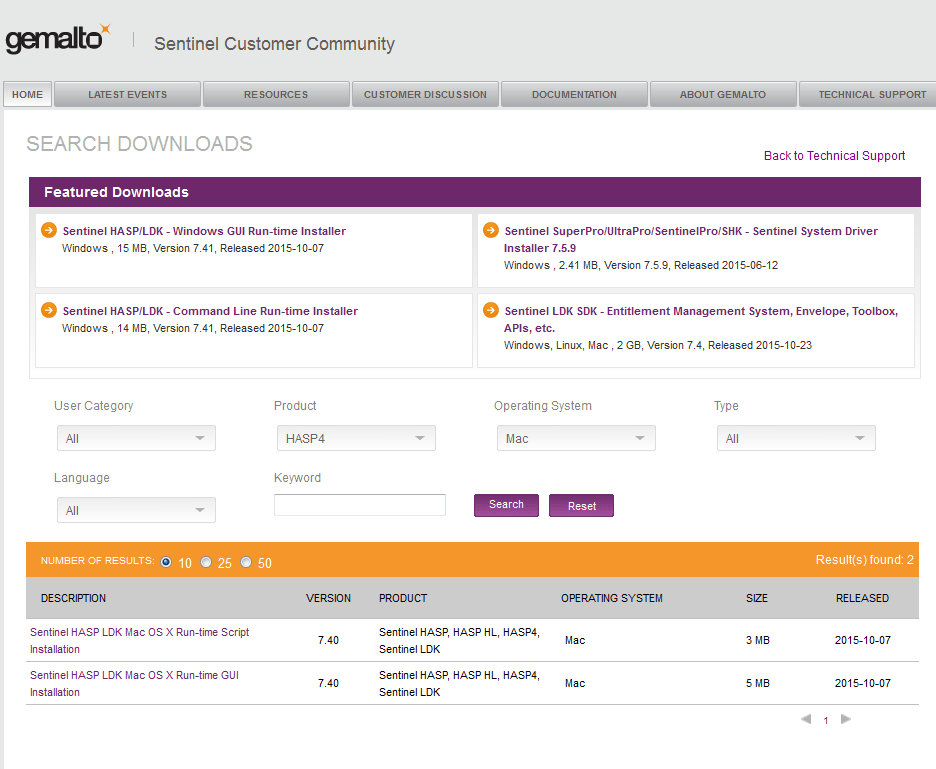Follow Back to Technical Support link
This screenshot has width=936, height=769.
(x=835, y=156)
